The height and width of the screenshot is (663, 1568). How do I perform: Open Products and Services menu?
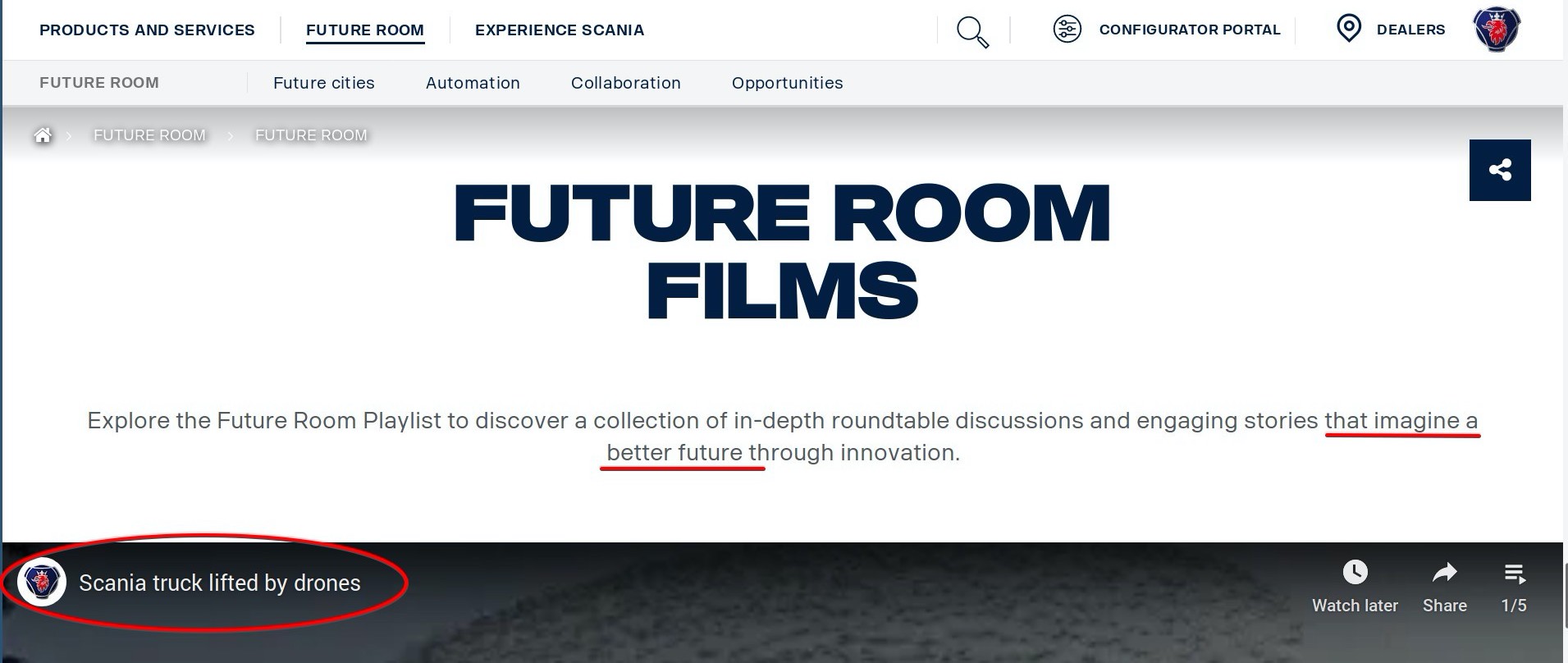click(x=147, y=30)
